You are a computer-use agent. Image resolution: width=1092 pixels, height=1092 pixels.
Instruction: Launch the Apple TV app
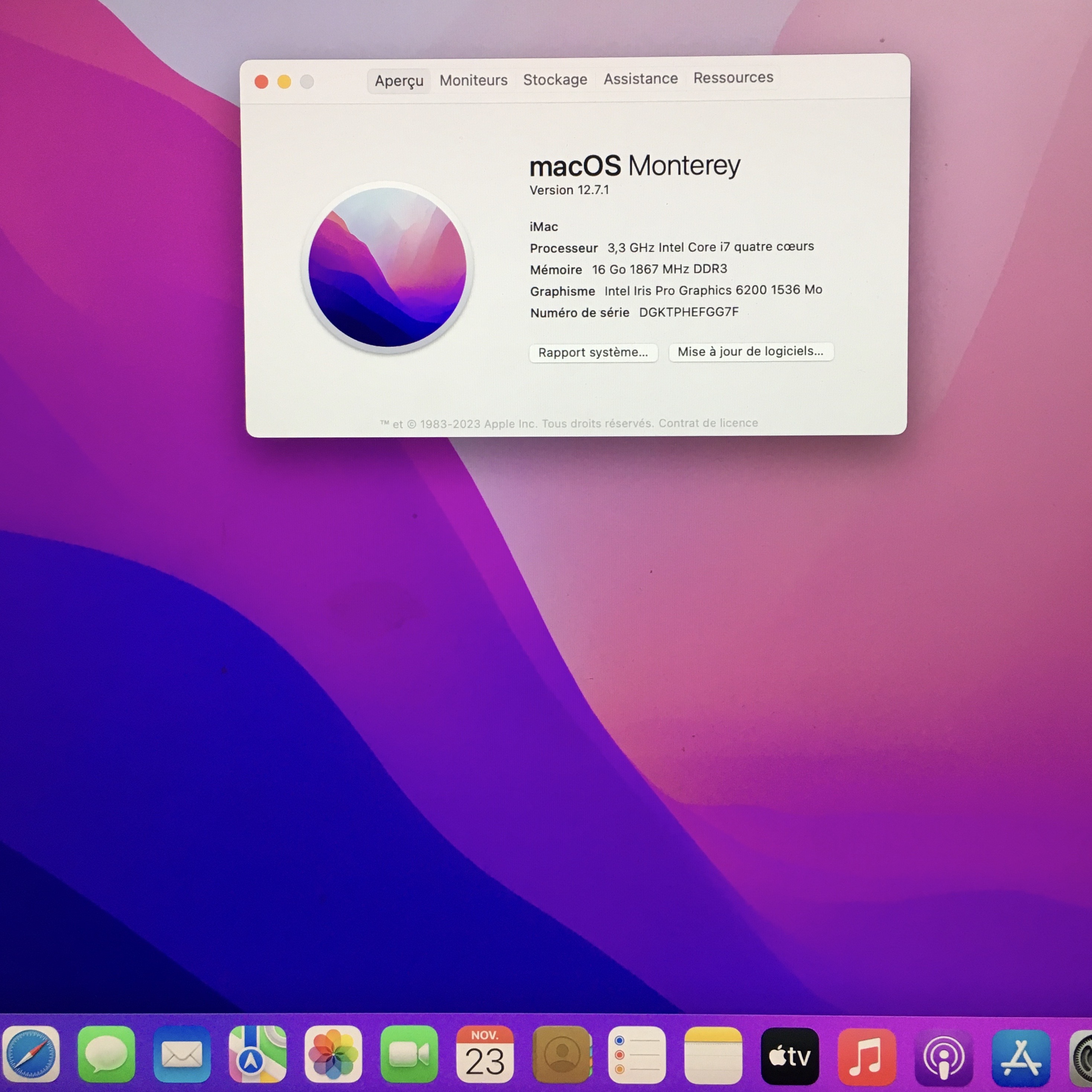790,1056
